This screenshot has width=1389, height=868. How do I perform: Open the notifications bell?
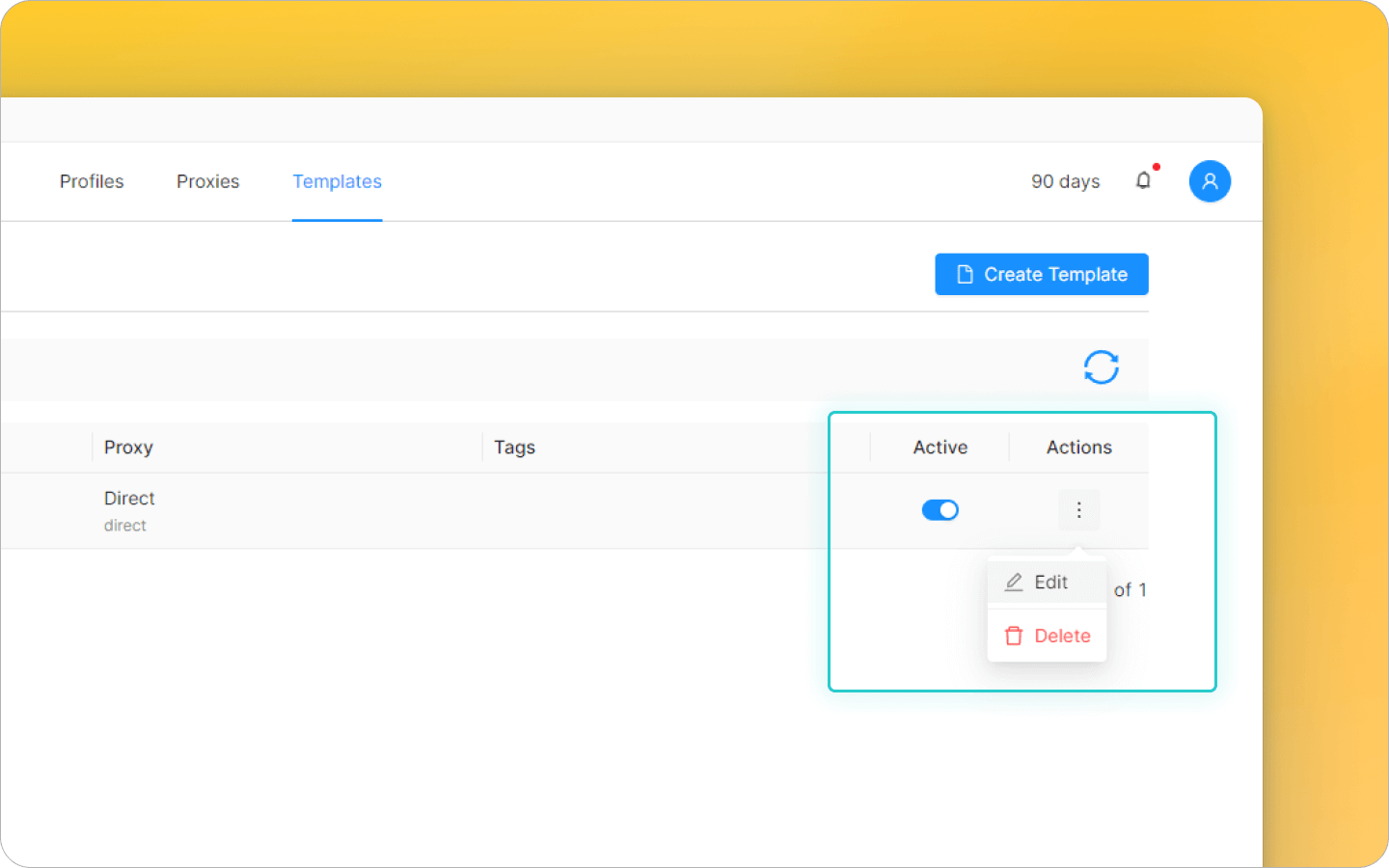pos(1143,180)
